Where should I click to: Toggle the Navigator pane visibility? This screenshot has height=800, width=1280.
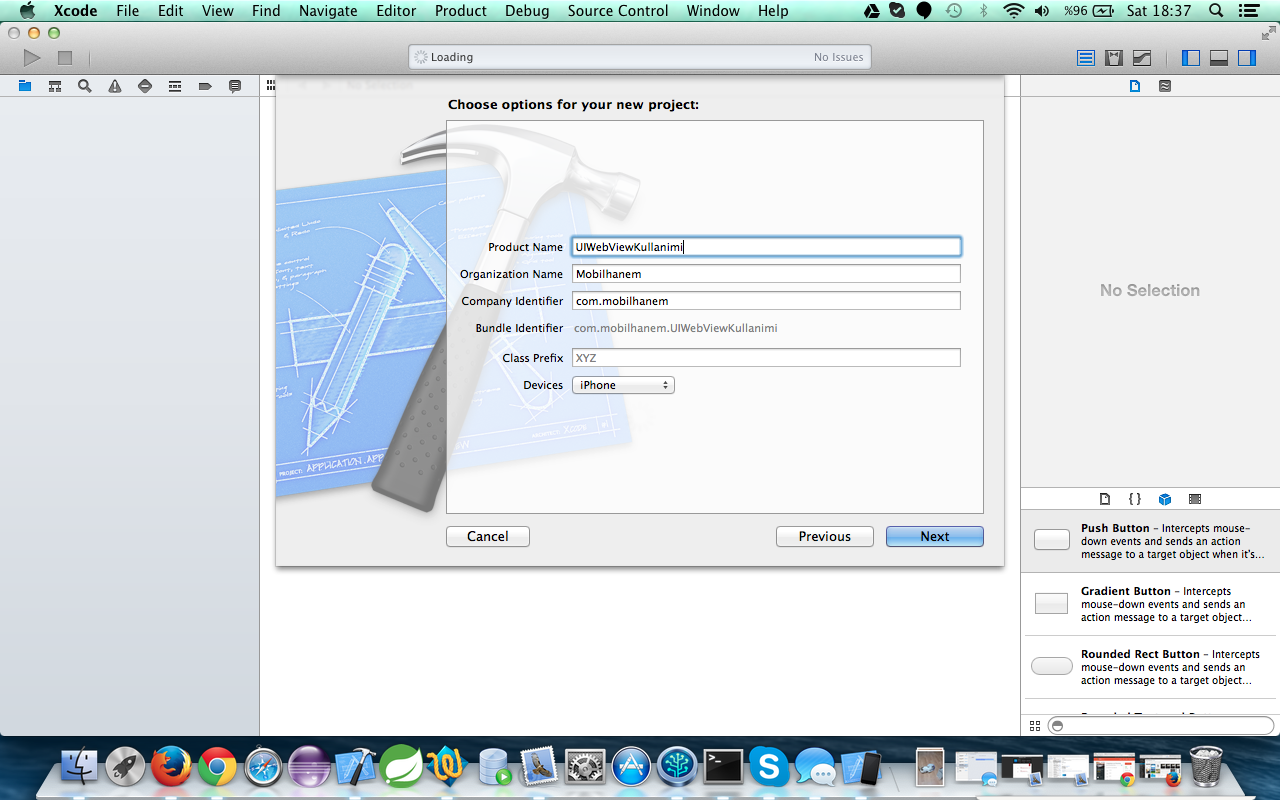(x=1190, y=58)
